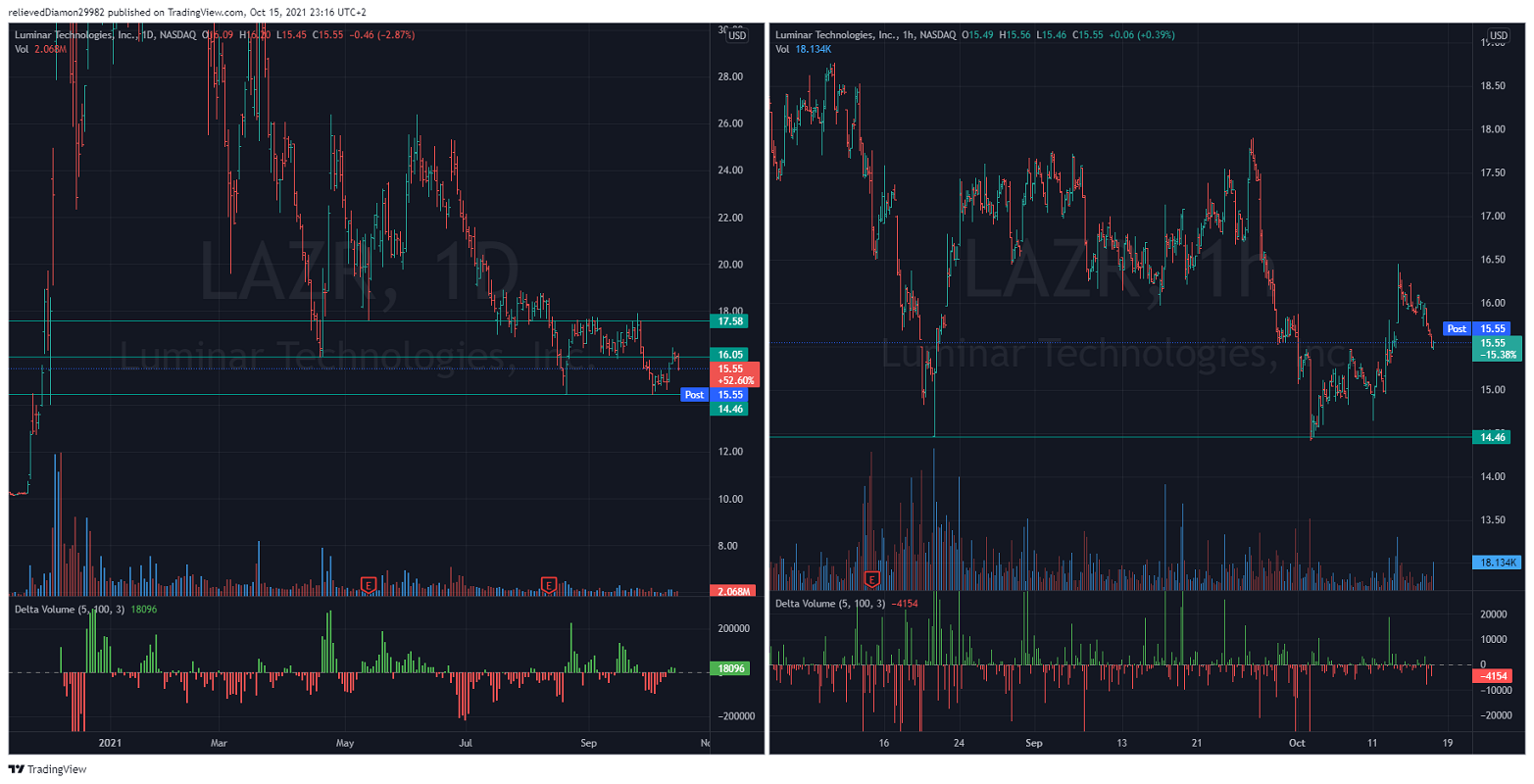1534x784 pixels.
Task: Click the TradingView logo at the bottom
Action: [47, 769]
